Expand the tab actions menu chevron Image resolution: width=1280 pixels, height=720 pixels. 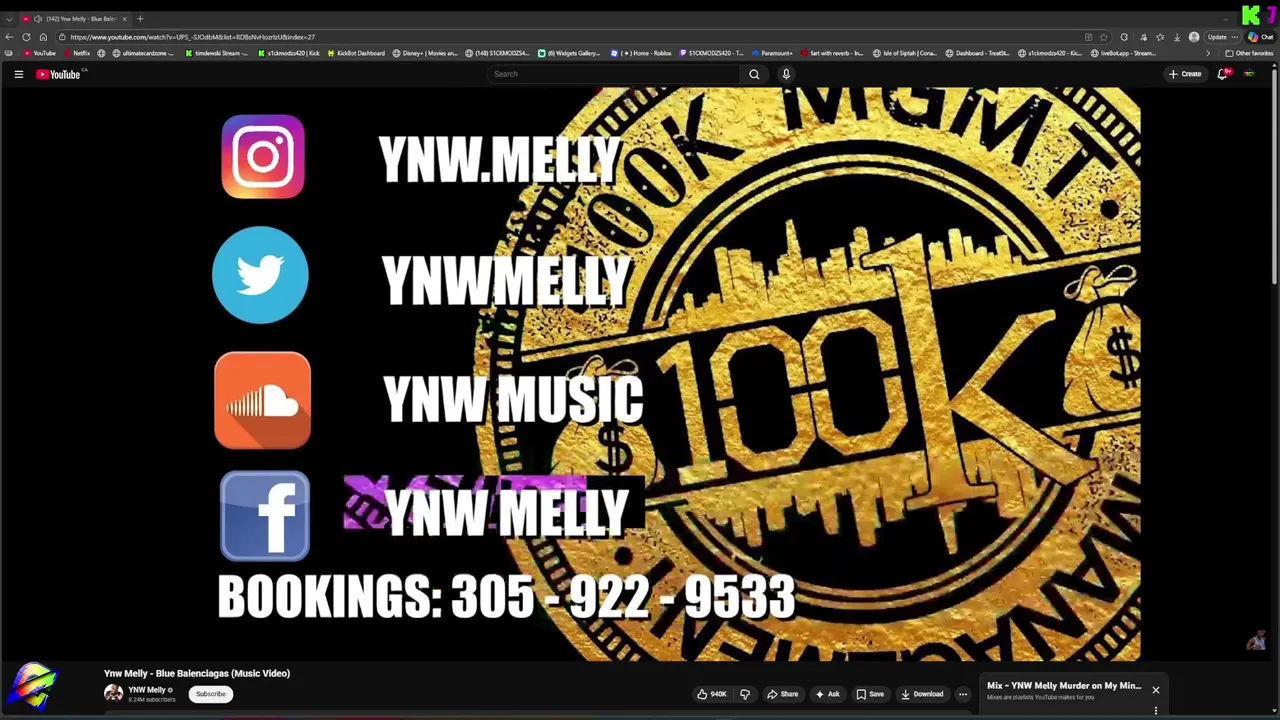coord(9,19)
